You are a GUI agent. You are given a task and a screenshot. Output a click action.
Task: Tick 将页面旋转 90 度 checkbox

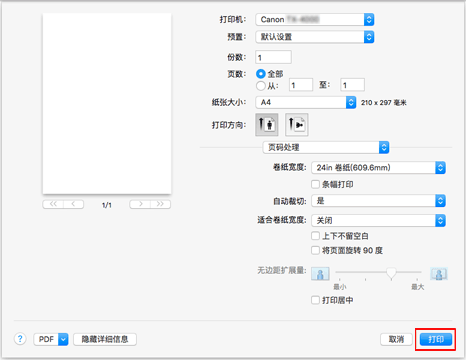coord(315,250)
